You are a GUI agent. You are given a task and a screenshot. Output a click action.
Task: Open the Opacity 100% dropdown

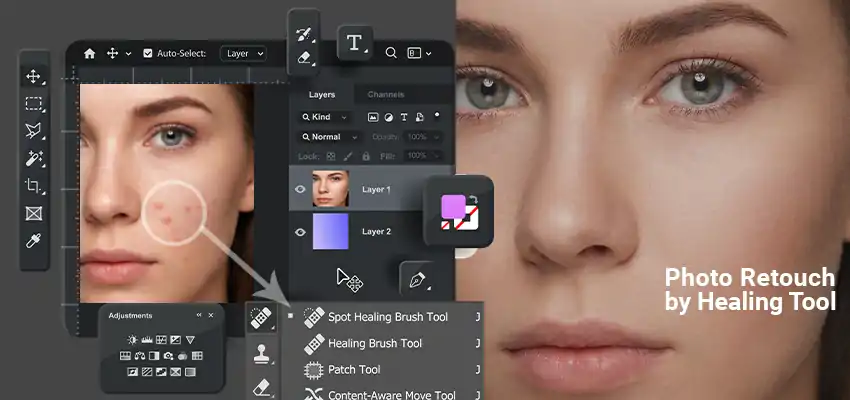point(423,137)
